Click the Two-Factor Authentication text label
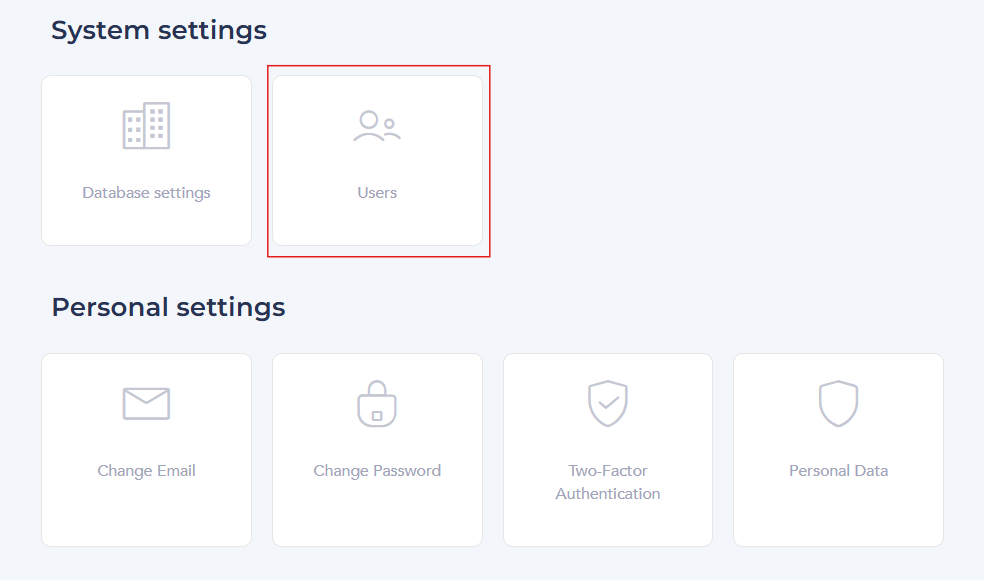 coord(607,482)
